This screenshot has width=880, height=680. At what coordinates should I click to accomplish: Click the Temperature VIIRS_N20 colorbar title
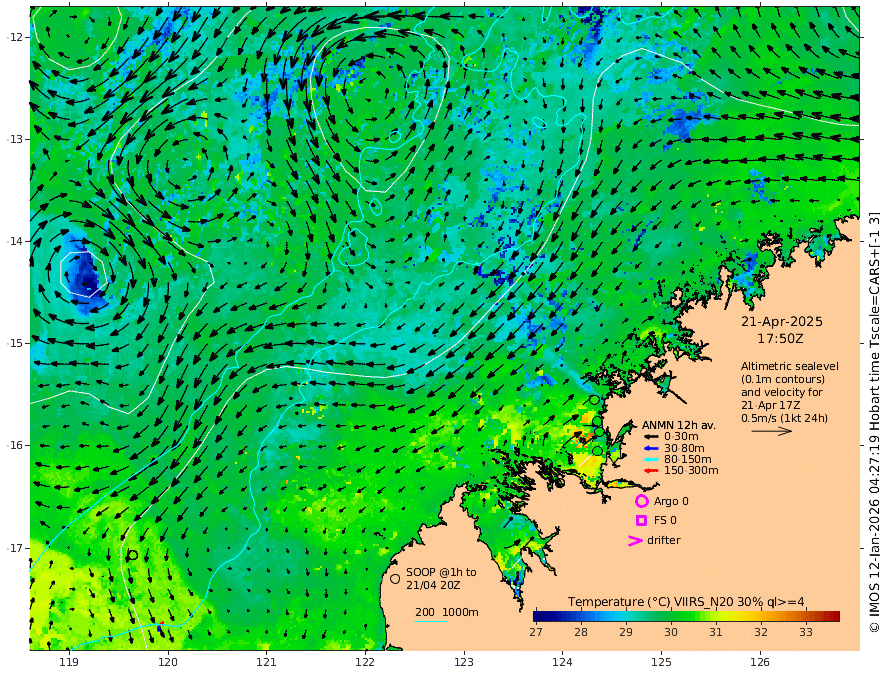686,602
